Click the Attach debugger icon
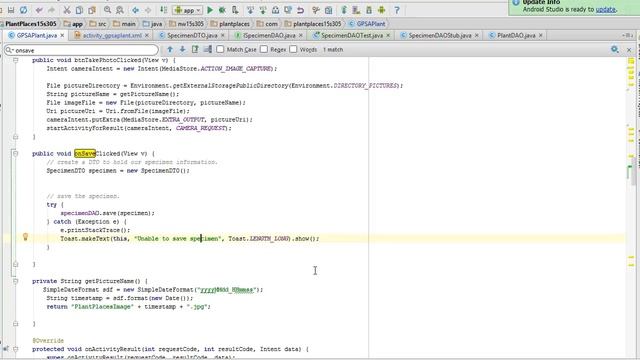The image size is (640, 360). pyautogui.click(x=235, y=10)
